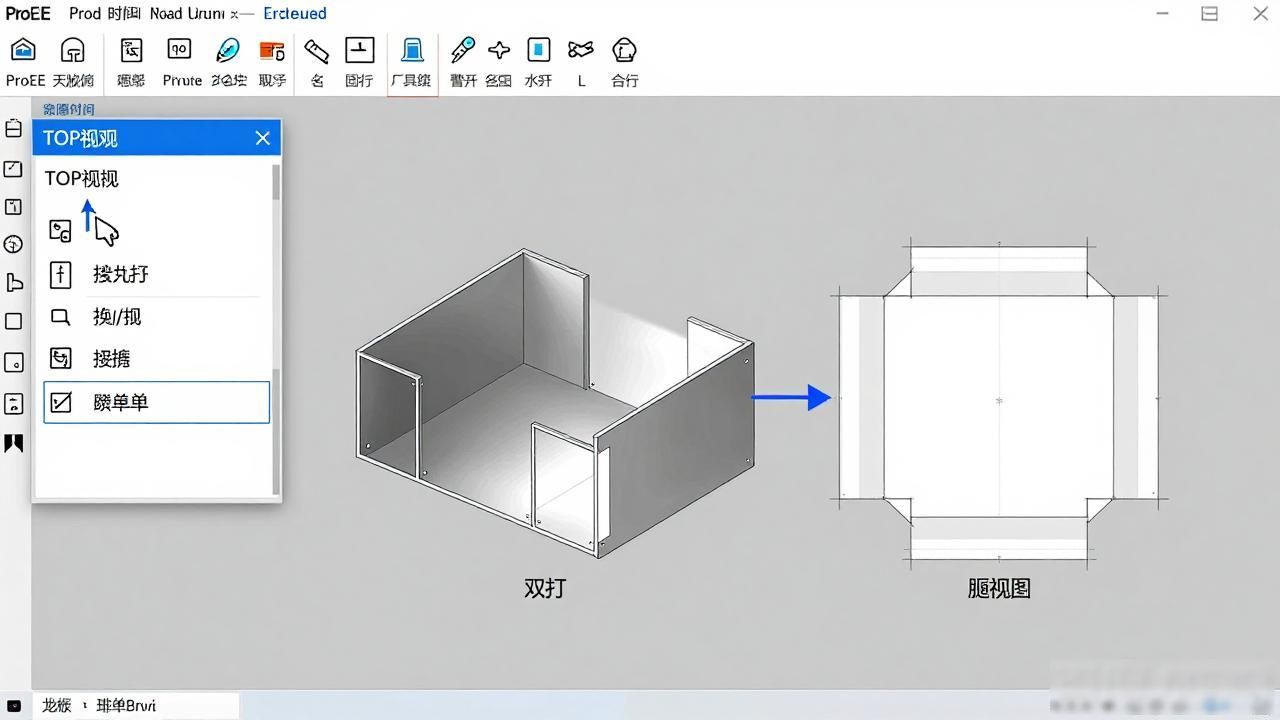Select the blue feather pen tool icon

click(228, 50)
